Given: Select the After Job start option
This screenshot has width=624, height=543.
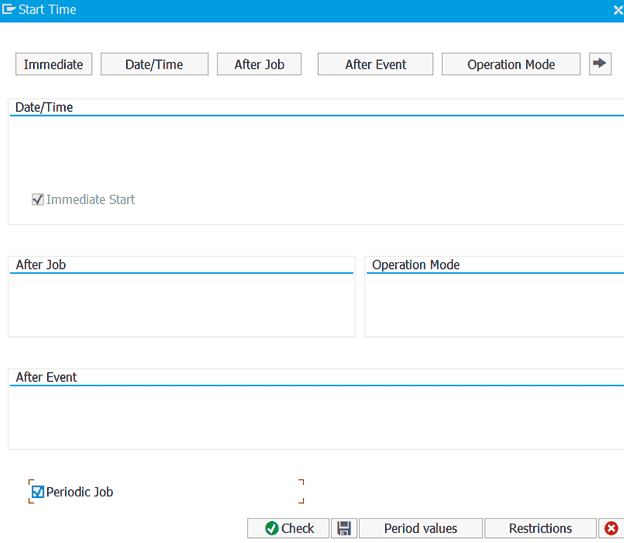Looking at the screenshot, I should tap(259, 64).
